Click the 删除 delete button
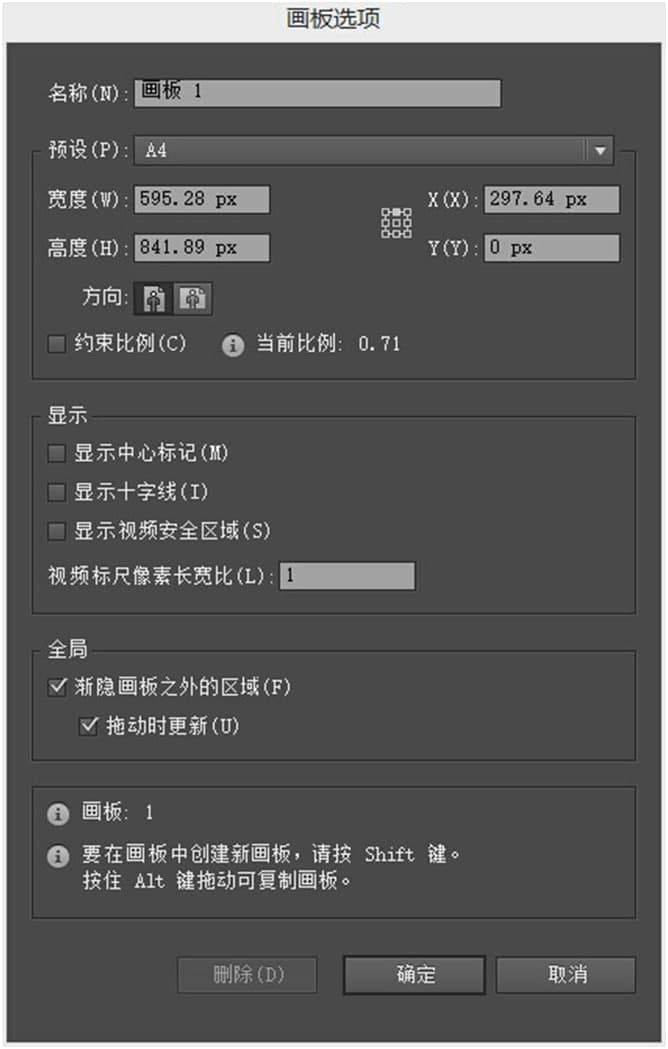 coord(249,975)
